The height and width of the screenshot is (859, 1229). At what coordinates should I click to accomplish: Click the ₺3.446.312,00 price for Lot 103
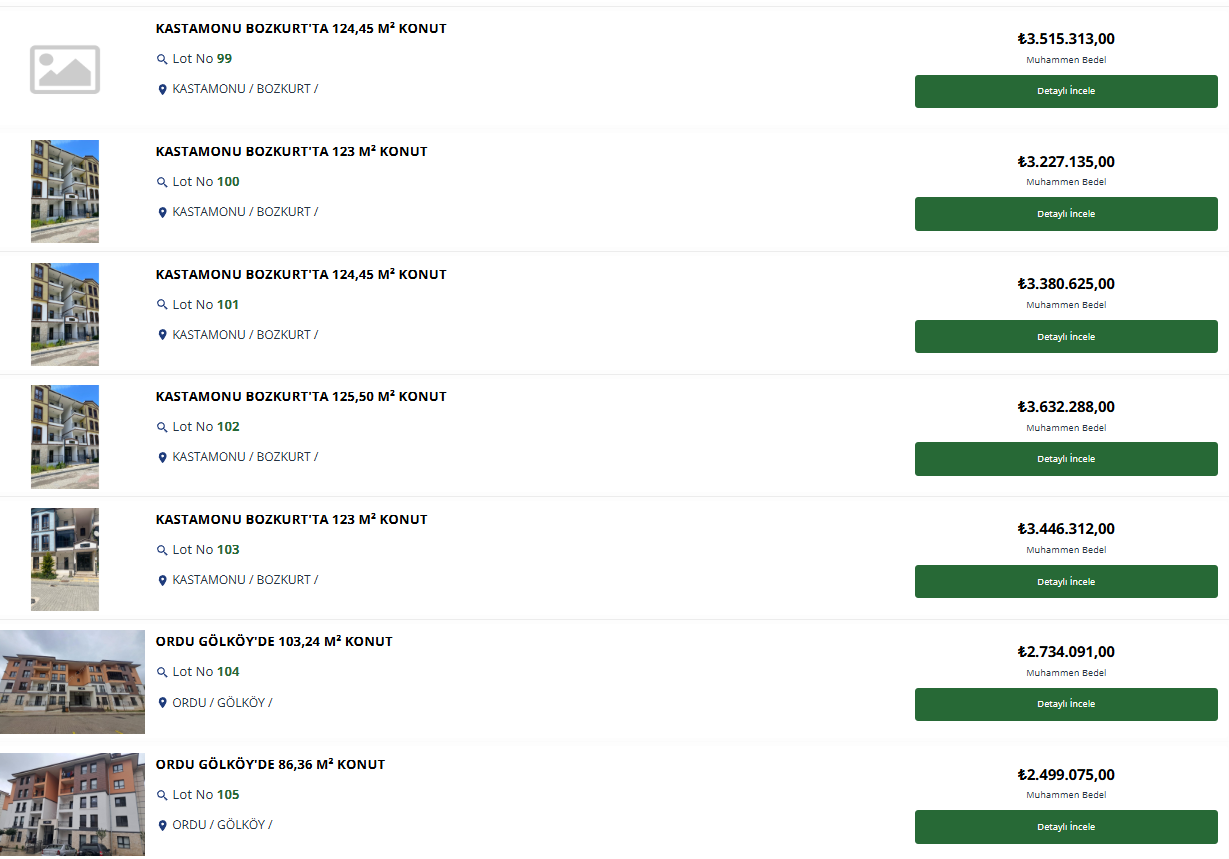pos(1066,529)
